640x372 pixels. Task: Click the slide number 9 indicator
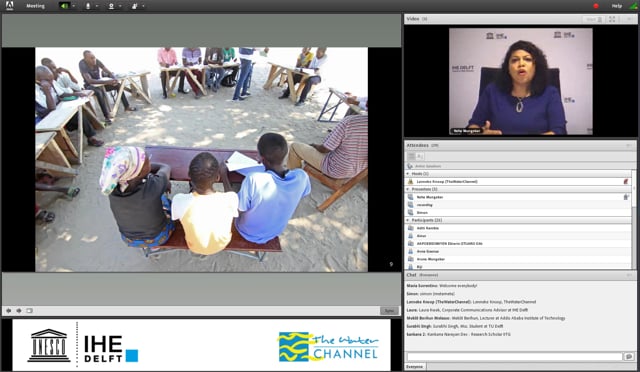(x=391, y=265)
